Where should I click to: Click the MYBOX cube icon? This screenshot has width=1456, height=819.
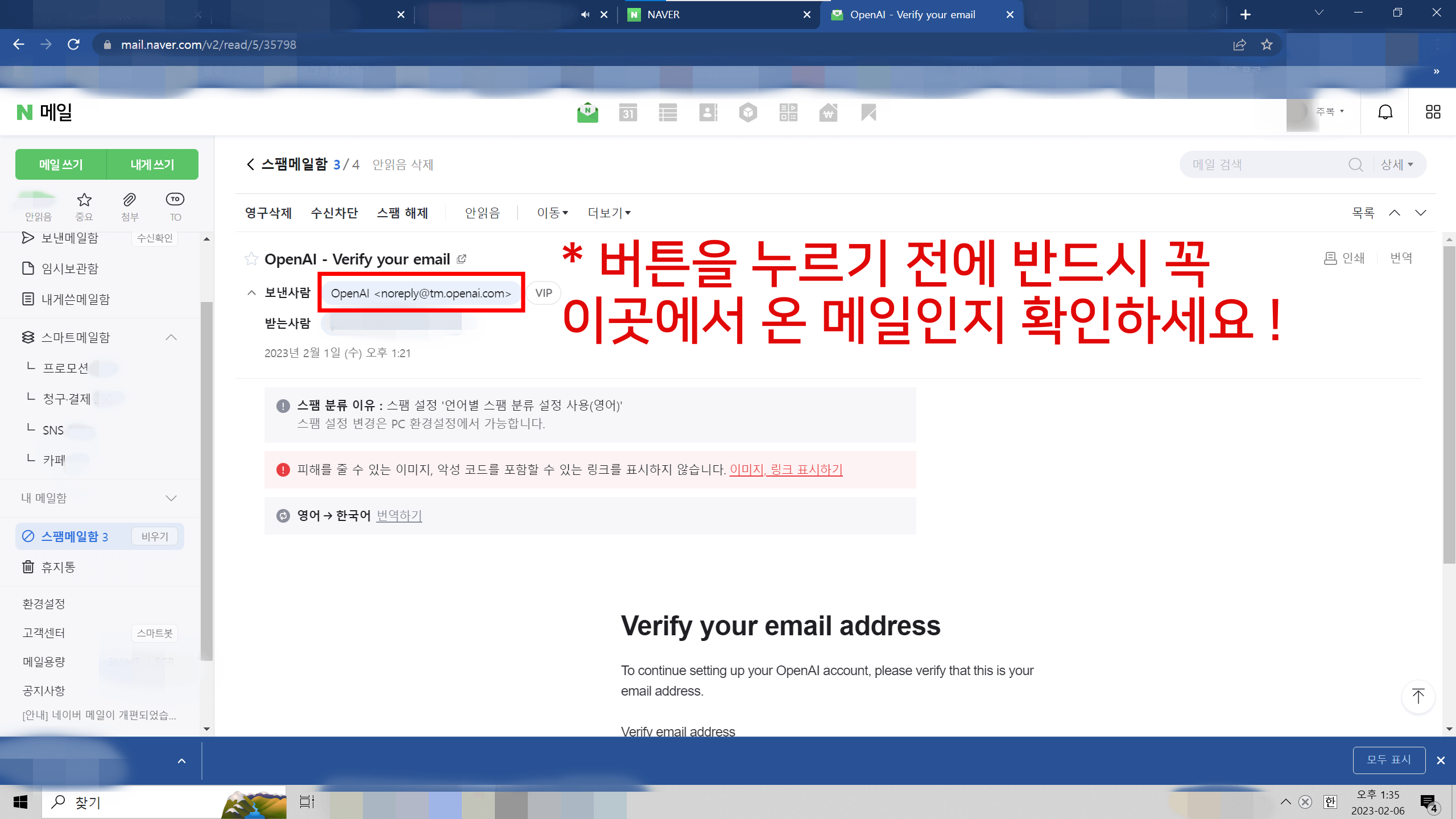click(x=749, y=112)
